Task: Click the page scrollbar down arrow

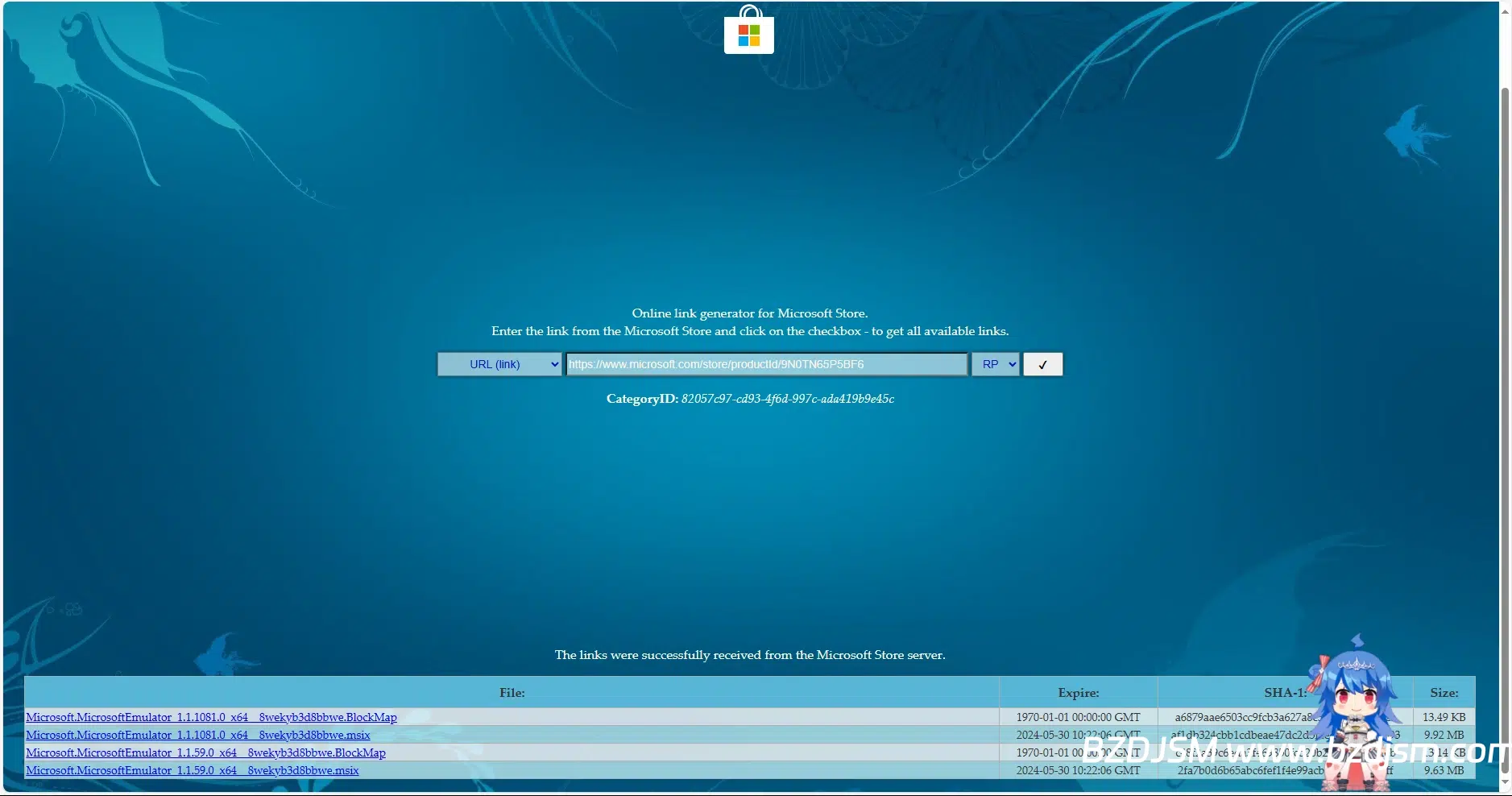Action: (x=1505, y=781)
